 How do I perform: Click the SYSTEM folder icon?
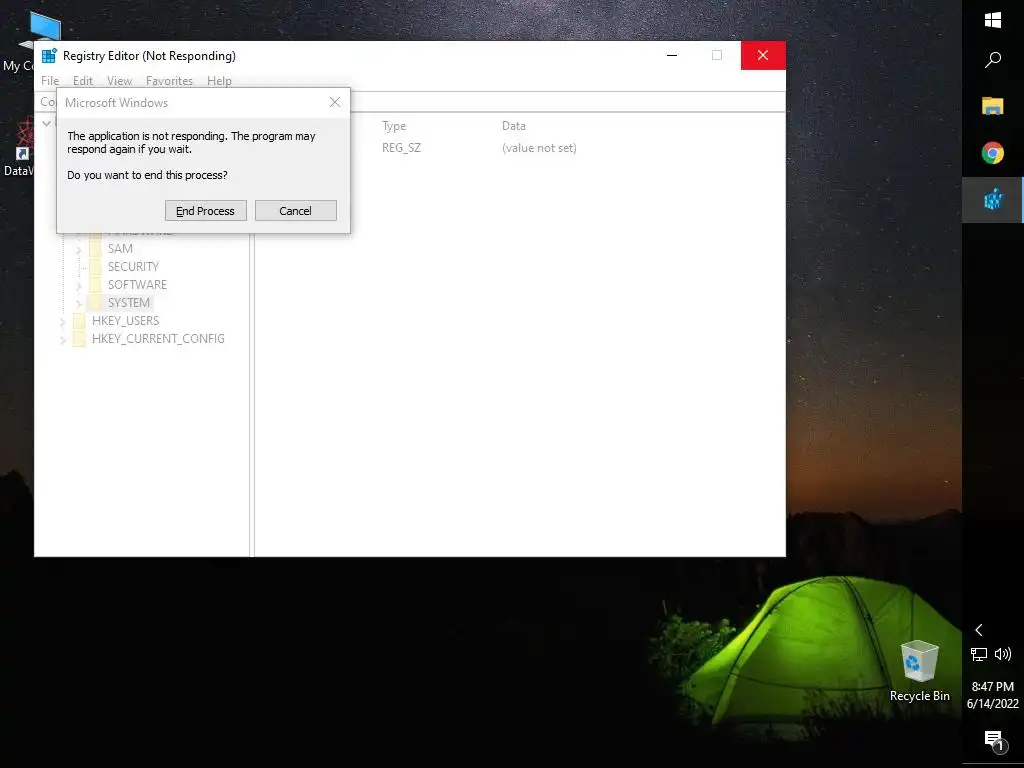click(x=95, y=303)
